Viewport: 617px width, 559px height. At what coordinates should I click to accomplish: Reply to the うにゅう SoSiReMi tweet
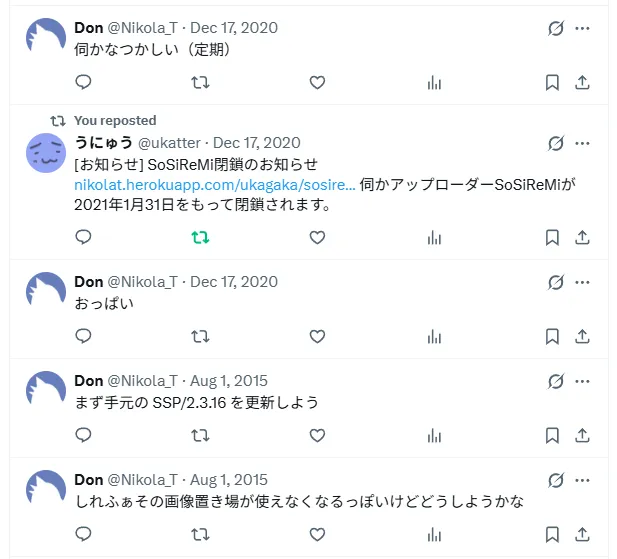click(84, 238)
